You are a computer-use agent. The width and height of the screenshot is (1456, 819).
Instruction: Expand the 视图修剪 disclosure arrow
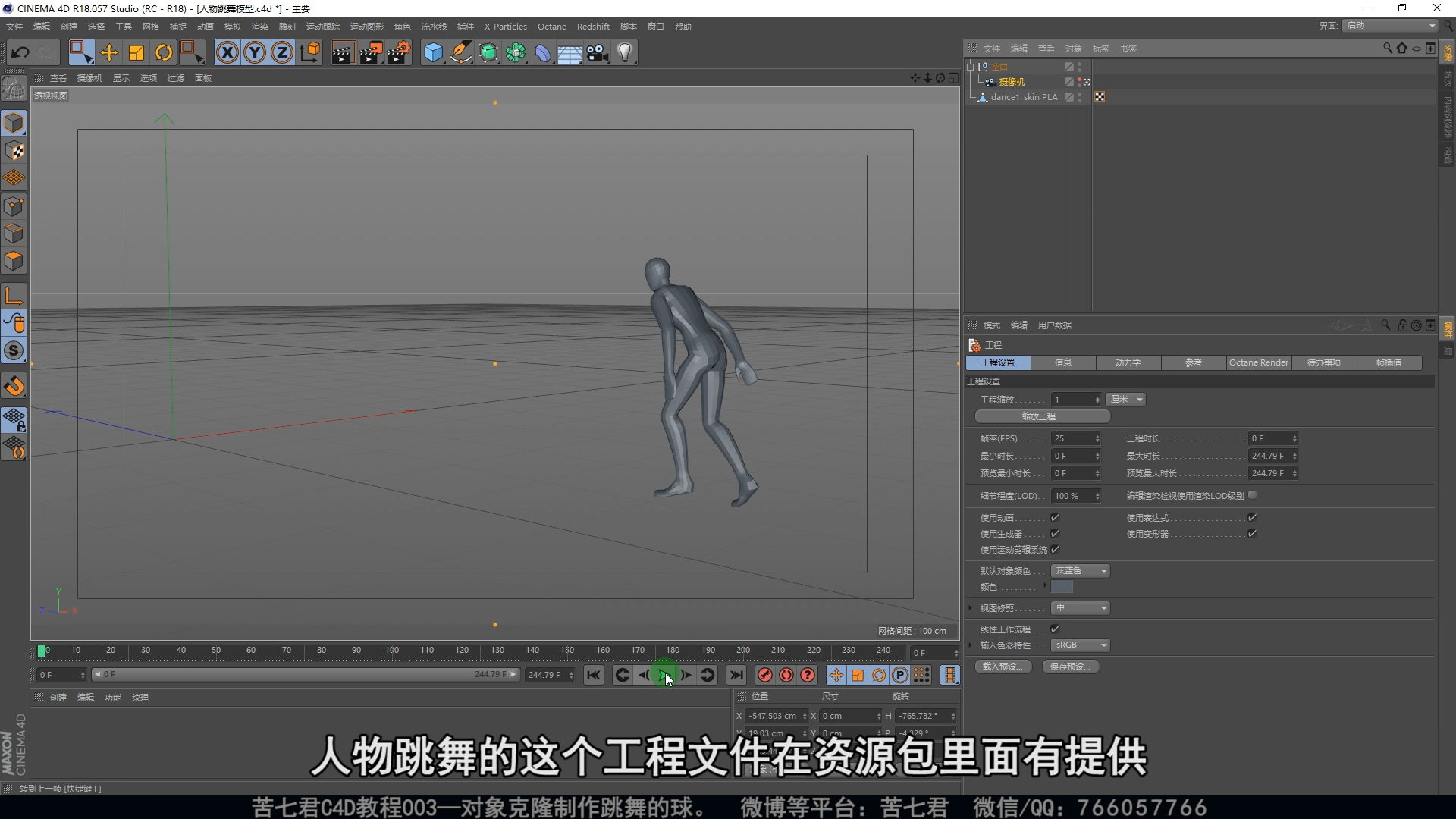click(x=971, y=608)
